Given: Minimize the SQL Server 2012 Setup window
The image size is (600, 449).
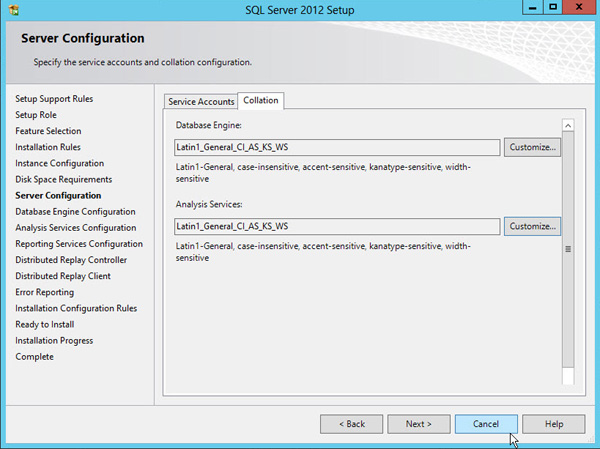Looking at the screenshot, I should [532, 7].
